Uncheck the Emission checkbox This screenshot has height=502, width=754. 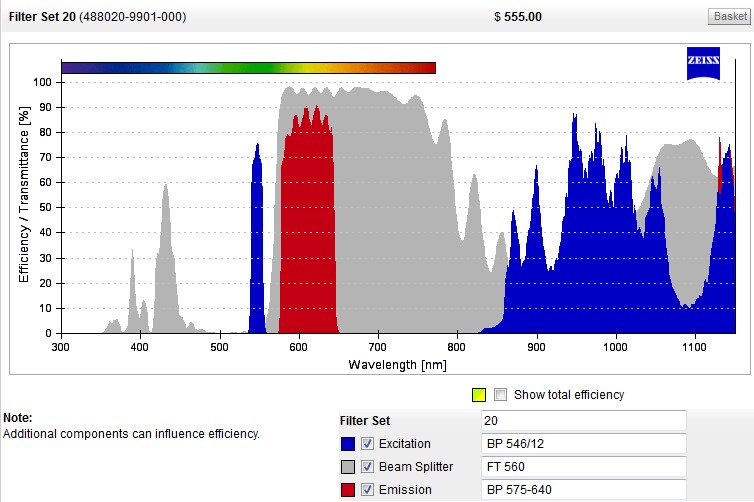click(x=367, y=489)
